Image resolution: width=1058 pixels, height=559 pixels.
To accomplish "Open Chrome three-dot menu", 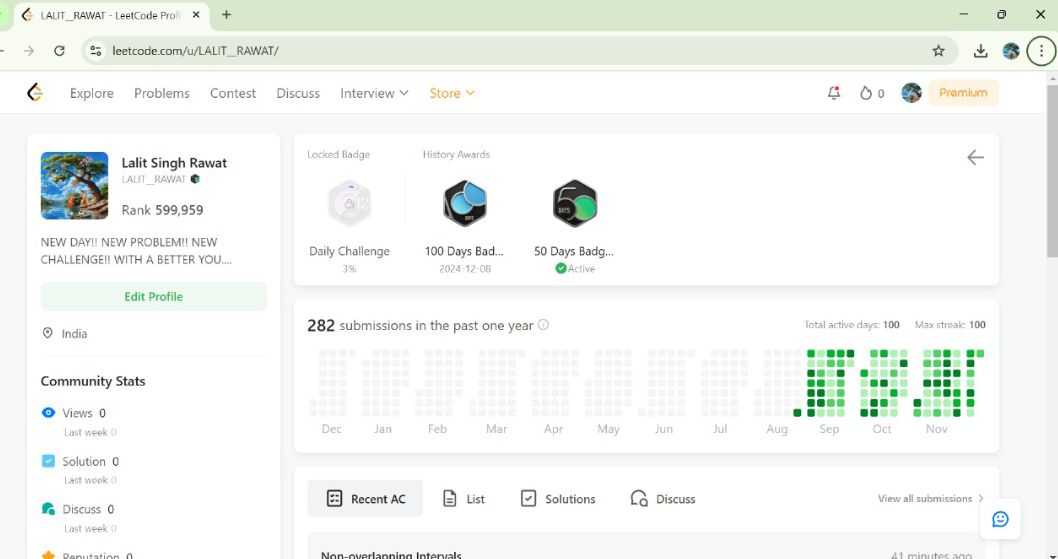I will tap(1041, 51).
